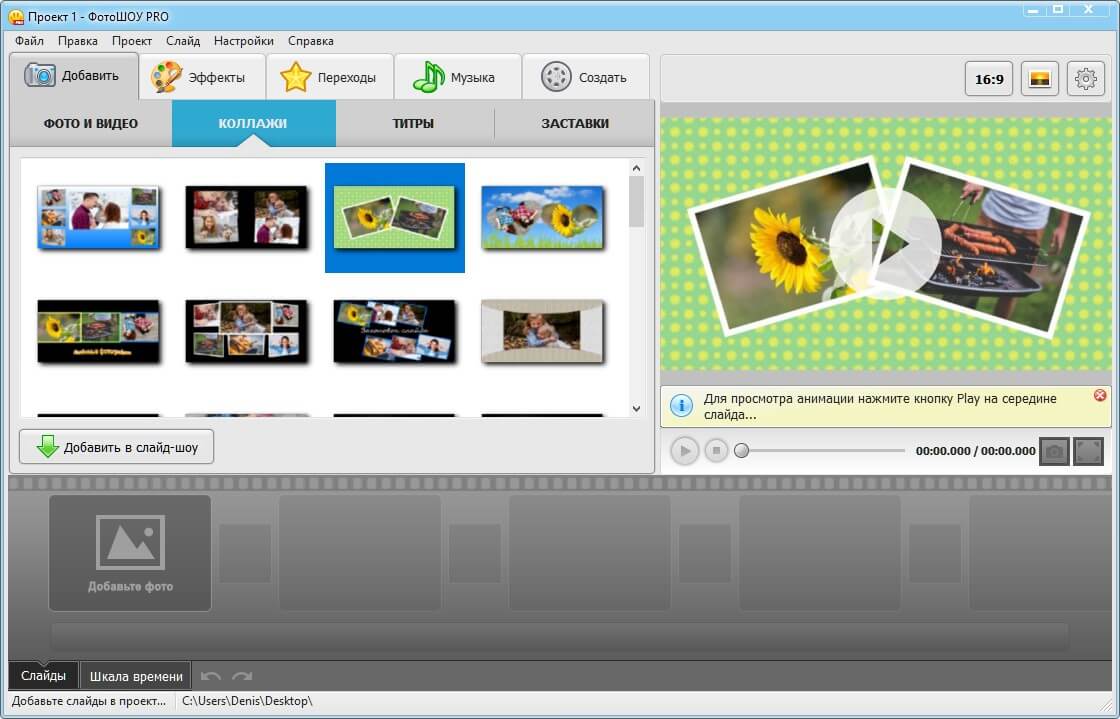This screenshot has height=719, width=1120.
Task: Select the sunflower hearts collage thumbnail
Action: click(x=543, y=217)
